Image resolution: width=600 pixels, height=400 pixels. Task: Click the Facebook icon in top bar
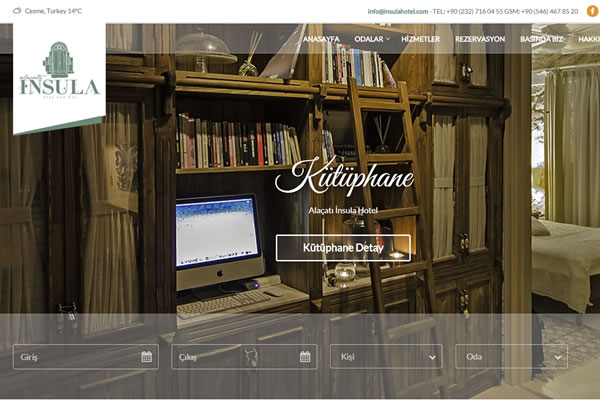pos(593,11)
